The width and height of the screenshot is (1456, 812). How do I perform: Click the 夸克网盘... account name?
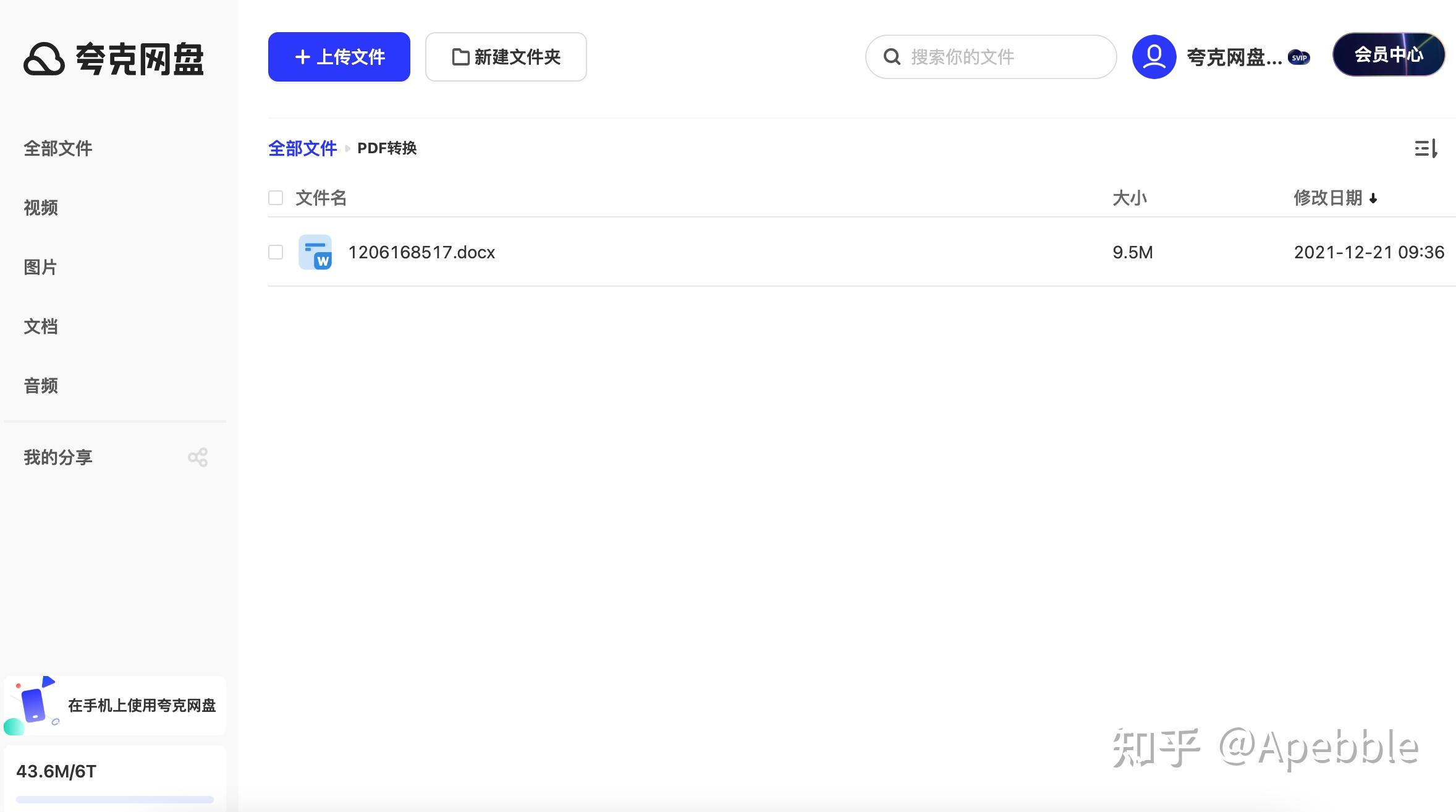point(1234,57)
